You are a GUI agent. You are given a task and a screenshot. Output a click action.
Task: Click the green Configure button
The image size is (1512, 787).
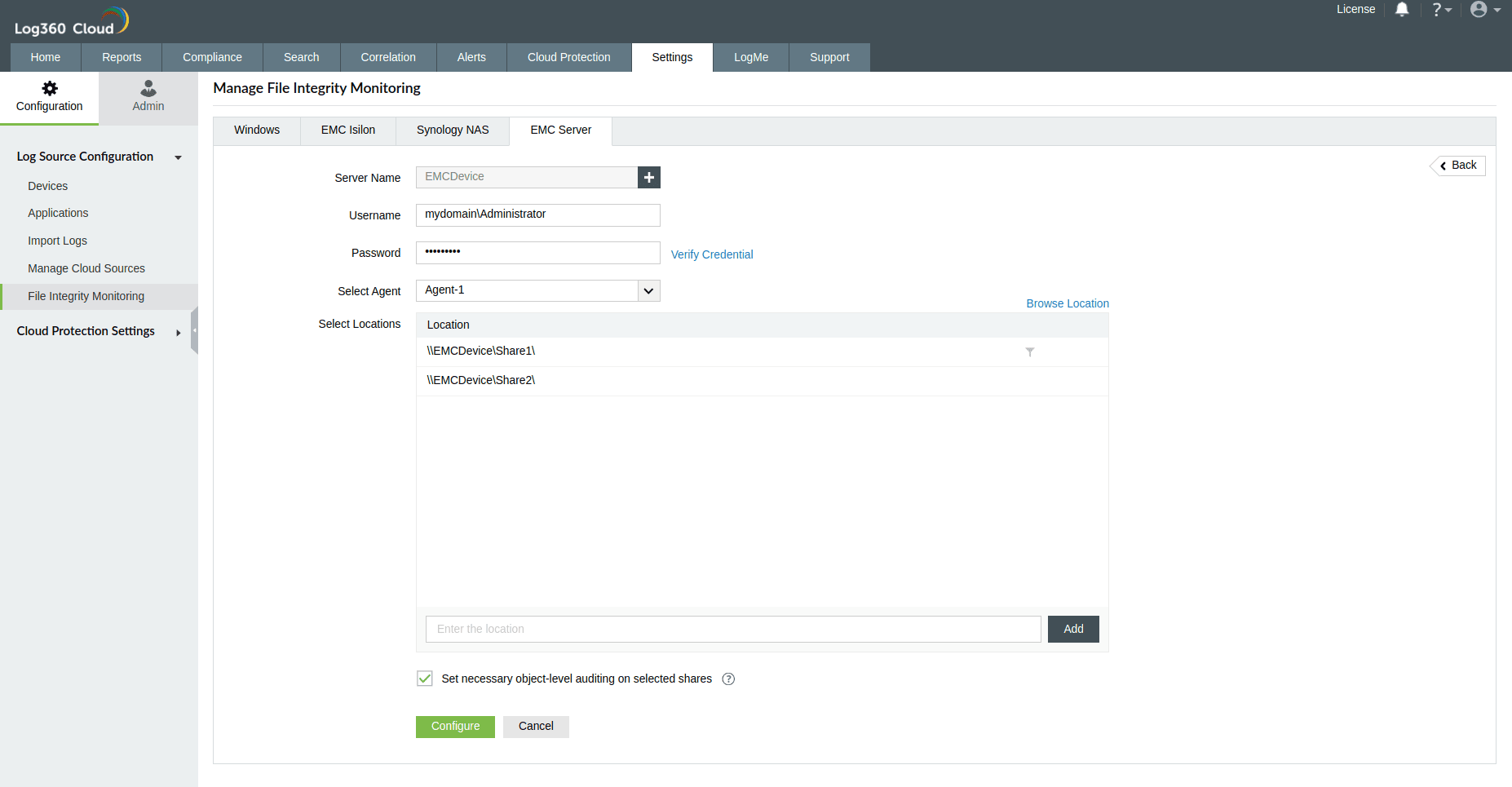point(455,727)
